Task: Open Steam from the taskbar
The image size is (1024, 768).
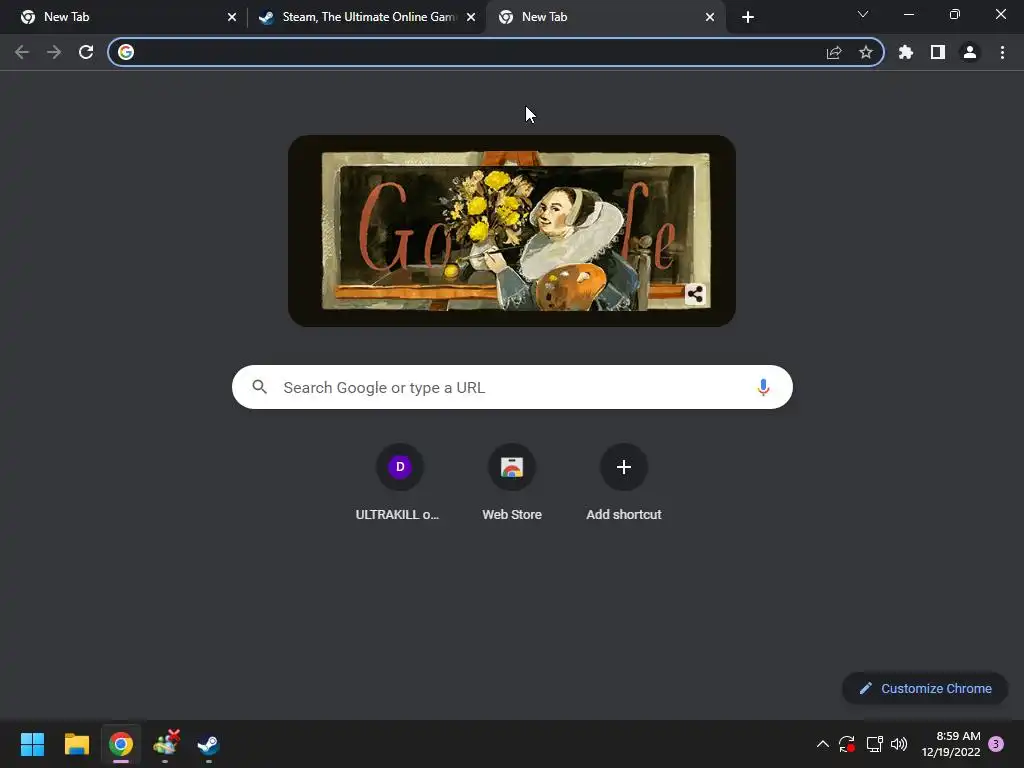Action: tap(209, 744)
